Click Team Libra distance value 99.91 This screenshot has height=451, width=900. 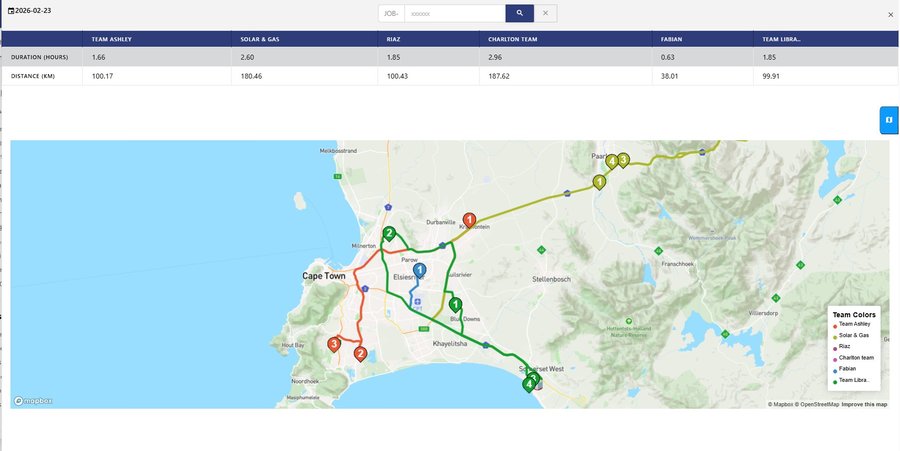771,76
